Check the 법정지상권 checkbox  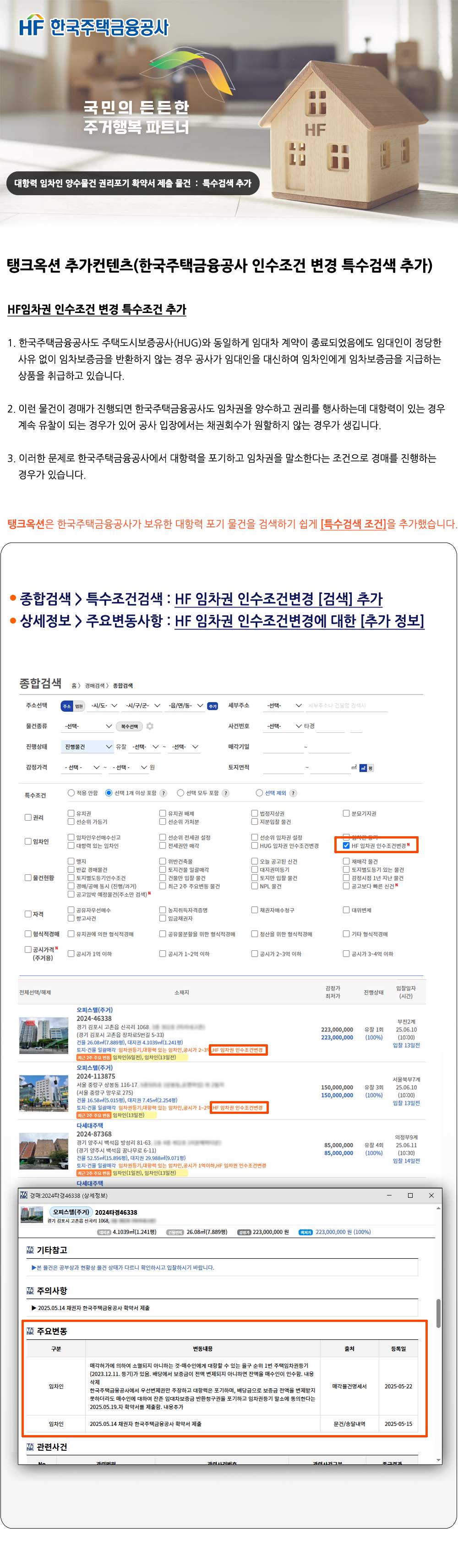click(255, 813)
